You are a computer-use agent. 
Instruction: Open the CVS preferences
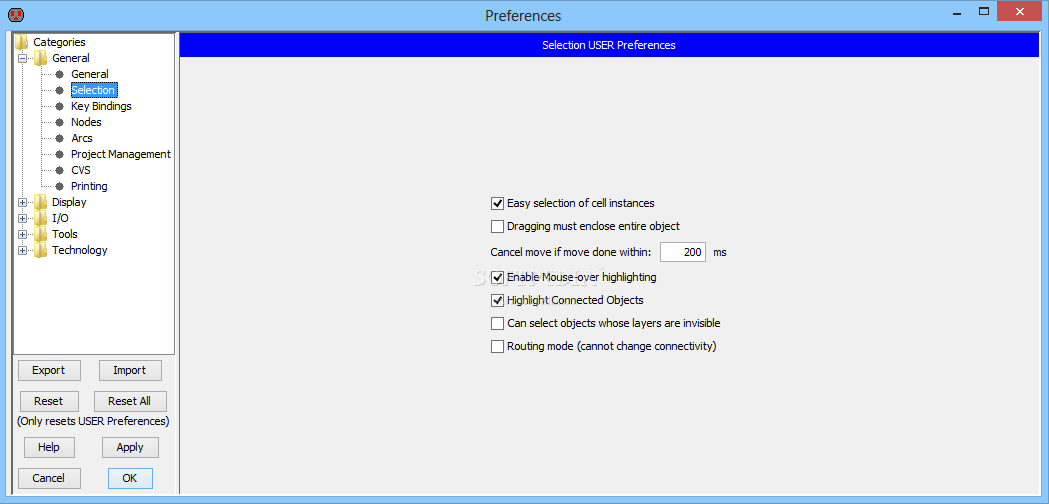point(81,171)
